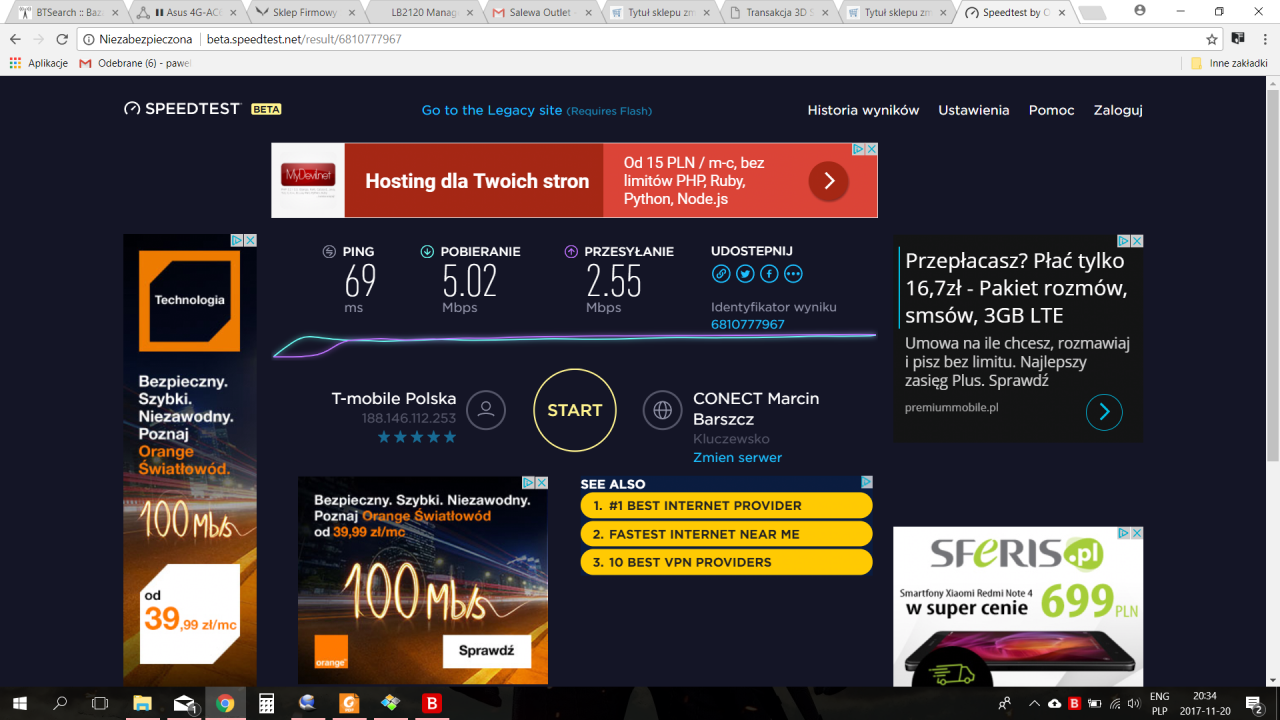Switch to the LB2120 tab
The image size is (1280, 720).
[424, 12]
